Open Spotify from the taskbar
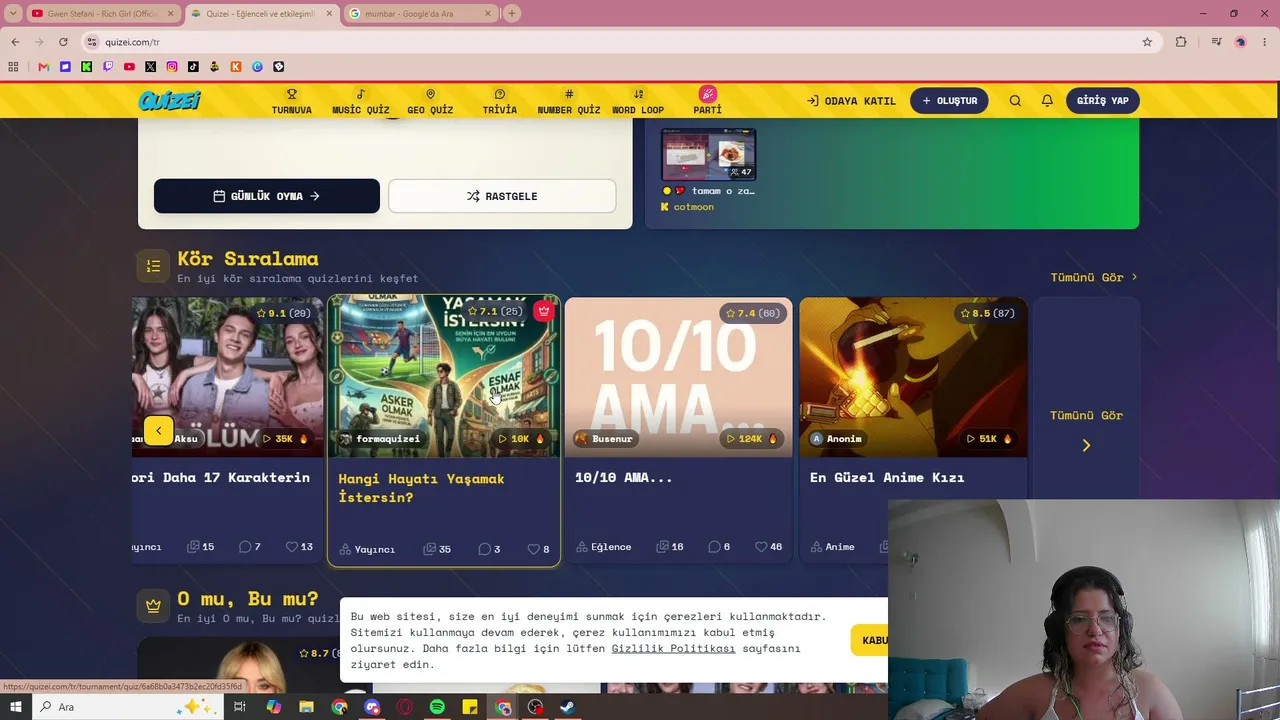1280x720 pixels. pos(437,707)
